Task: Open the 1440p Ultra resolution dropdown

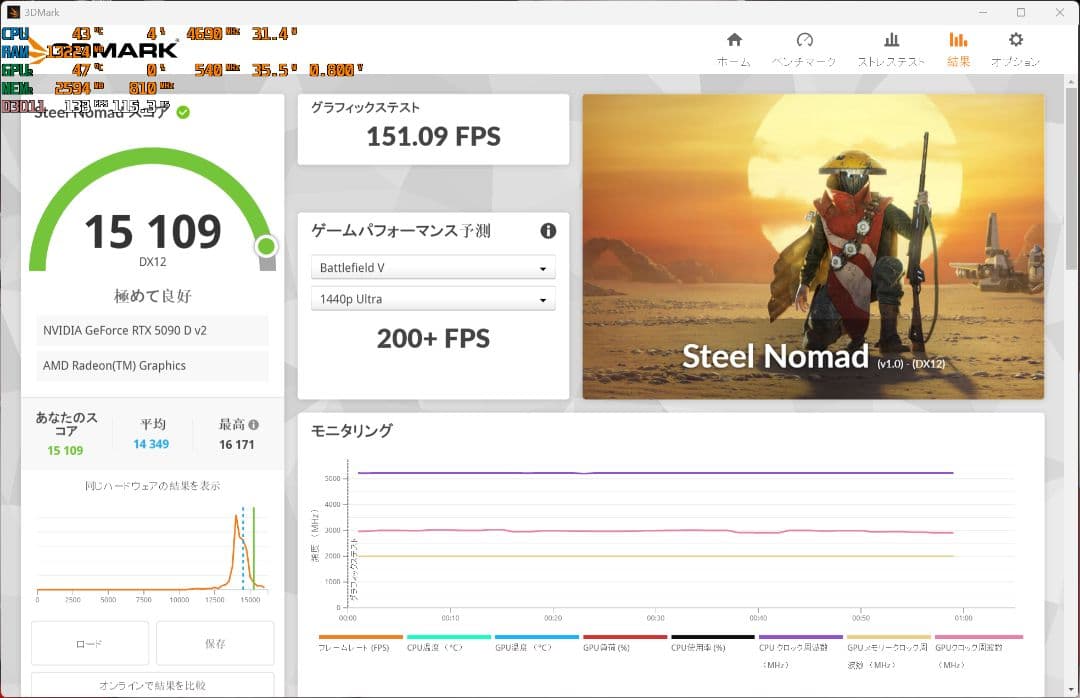Action: (x=433, y=298)
